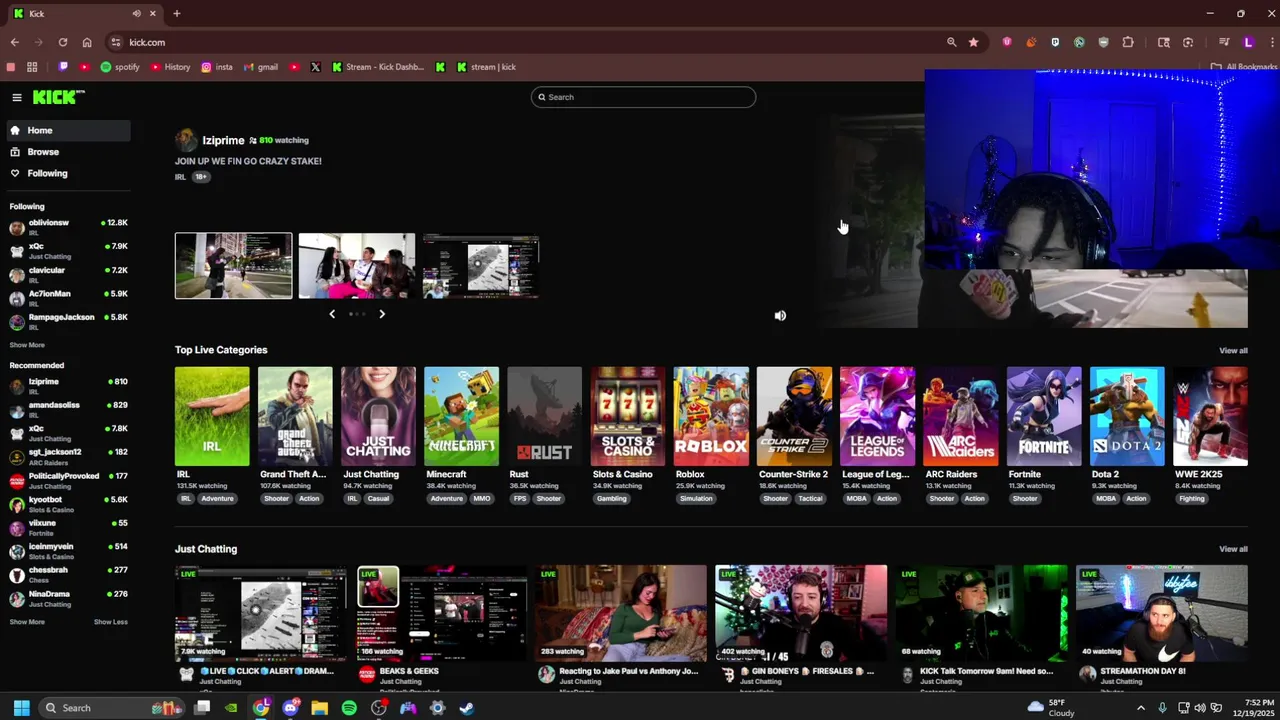Viewport: 1280px width, 720px height.
Task: Open the Browse sidebar section
Action: point(67,152)
